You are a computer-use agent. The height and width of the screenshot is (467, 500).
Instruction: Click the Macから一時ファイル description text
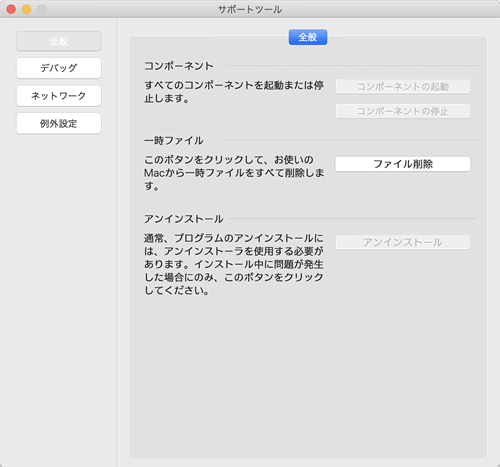coord(234,173)
